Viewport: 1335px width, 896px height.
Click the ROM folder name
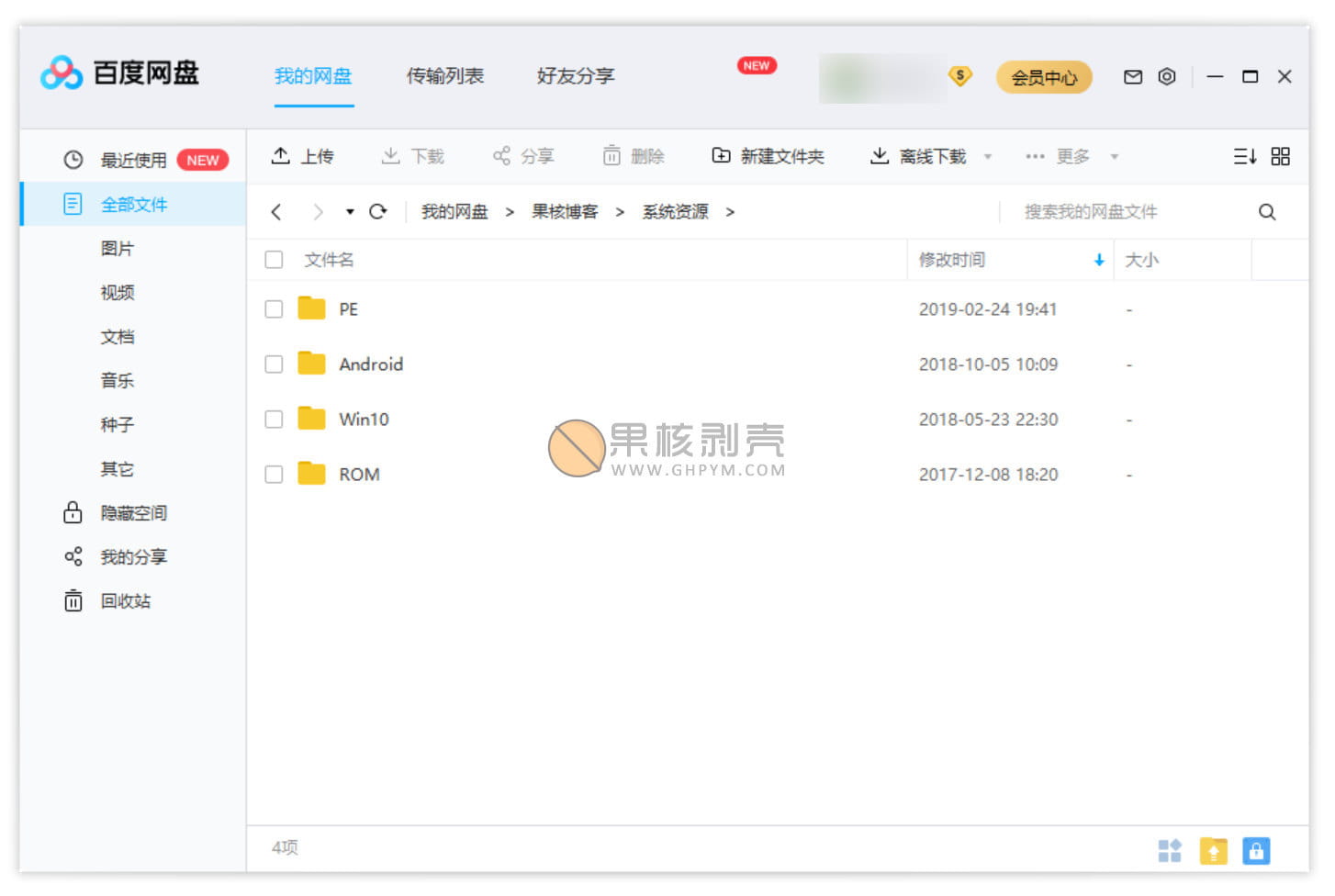click(x=359, y=475)
